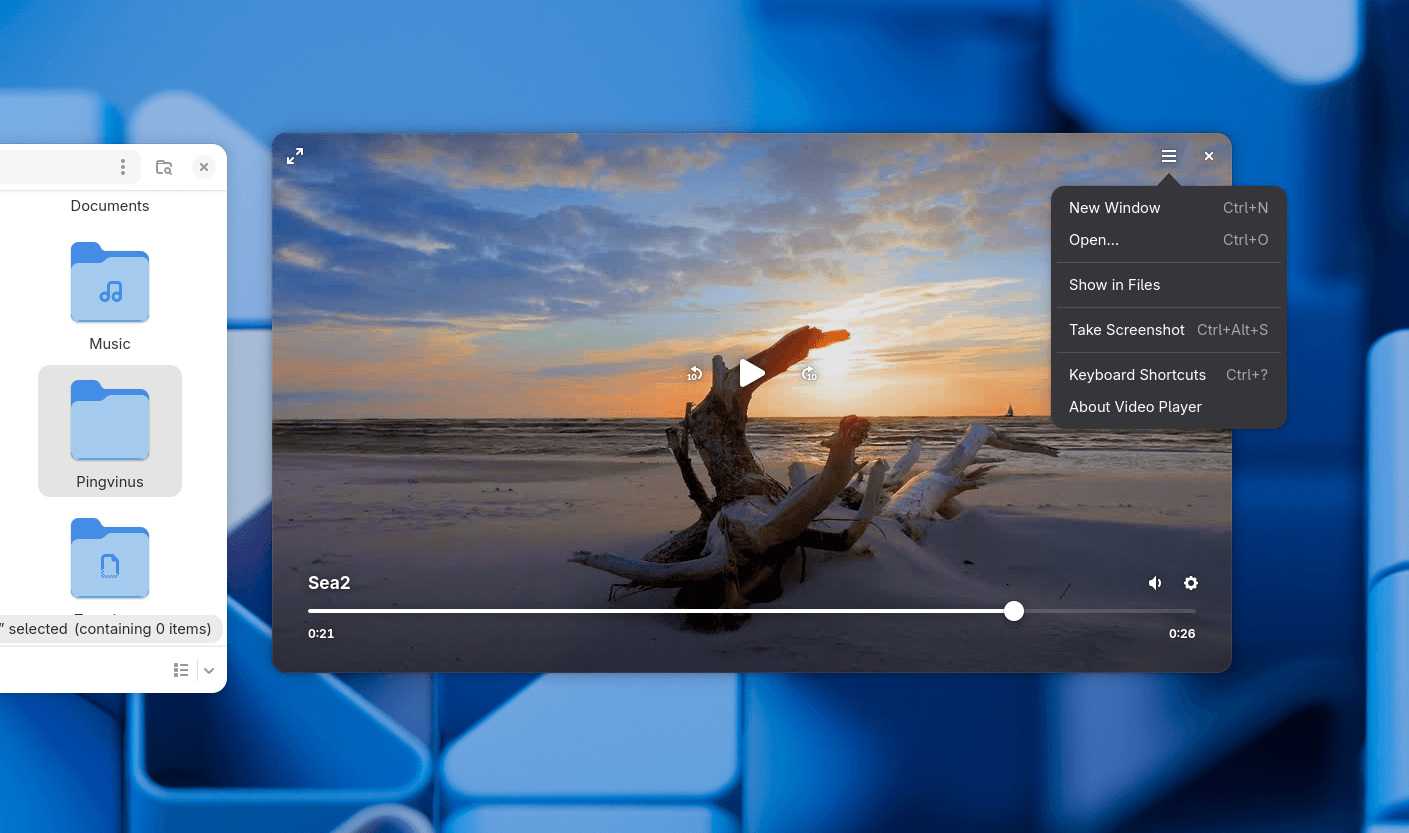Screen dimensions: 1409x833
Task: Click the video progress slider knob
Action: pyautogui.click(x=1014, y=611)
